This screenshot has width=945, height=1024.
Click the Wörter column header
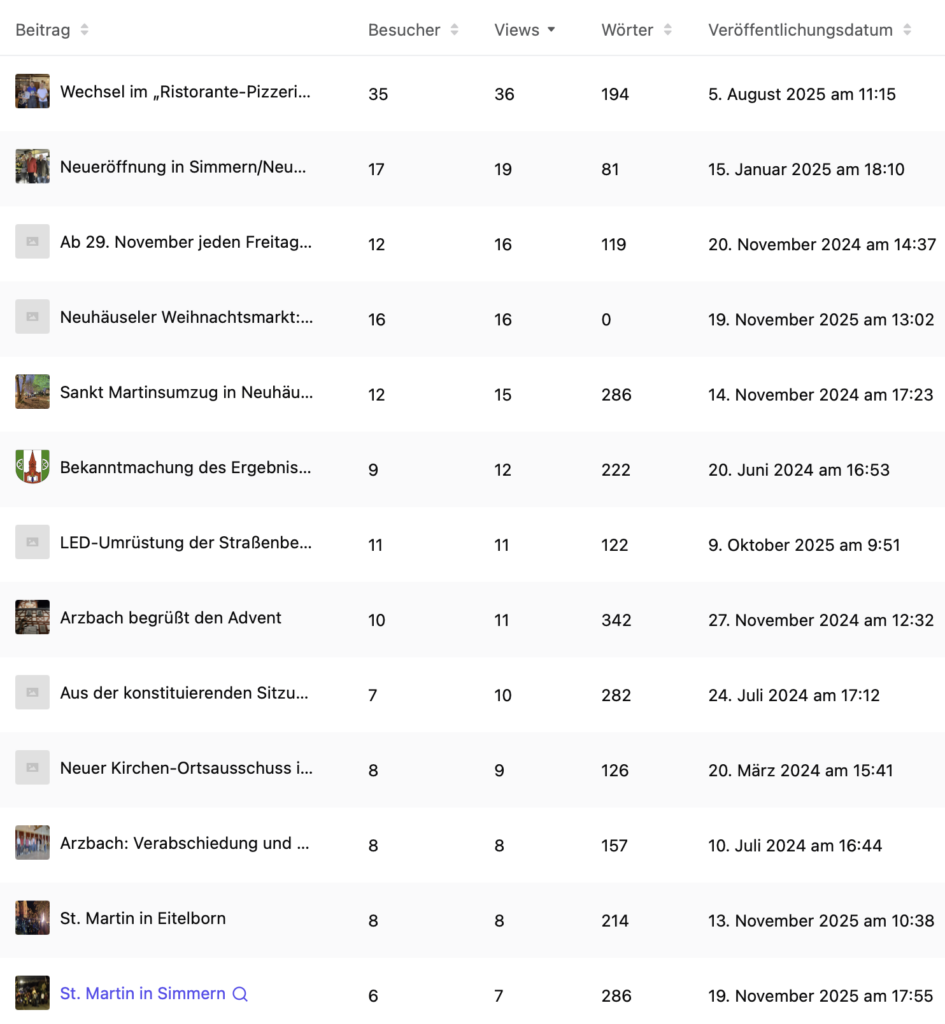pos(627,30)
